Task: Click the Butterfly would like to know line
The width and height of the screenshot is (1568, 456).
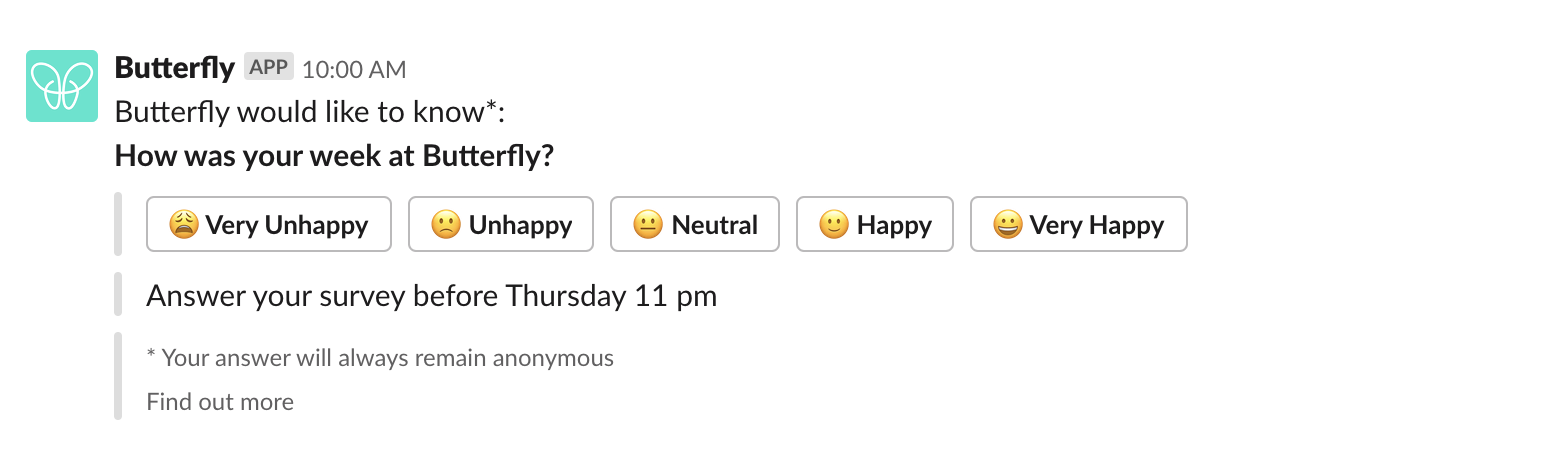Action: point(310,112)
